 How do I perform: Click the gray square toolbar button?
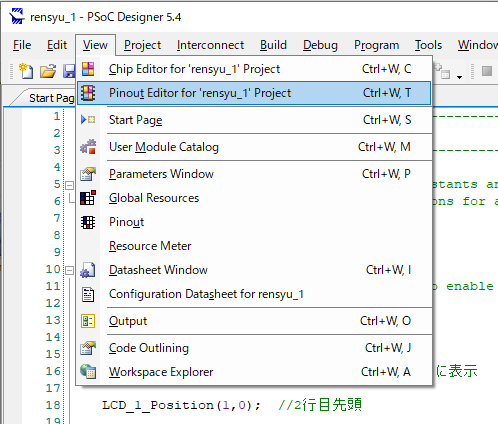(487, 71)
